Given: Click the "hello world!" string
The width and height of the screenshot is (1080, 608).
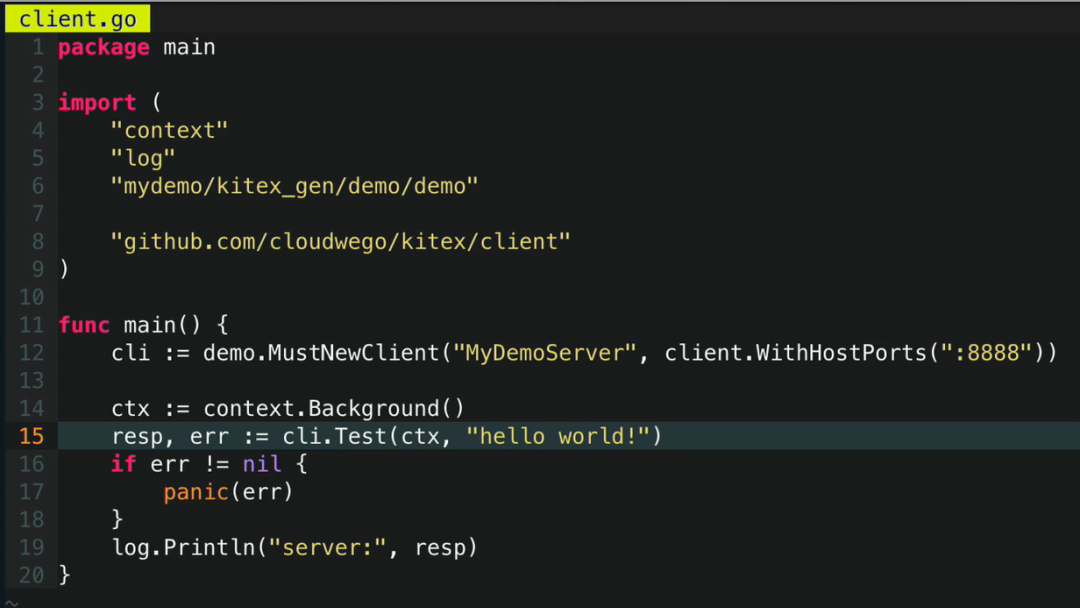Looking at the screenshot, I should pyautogui.click(x=558, y=436).
